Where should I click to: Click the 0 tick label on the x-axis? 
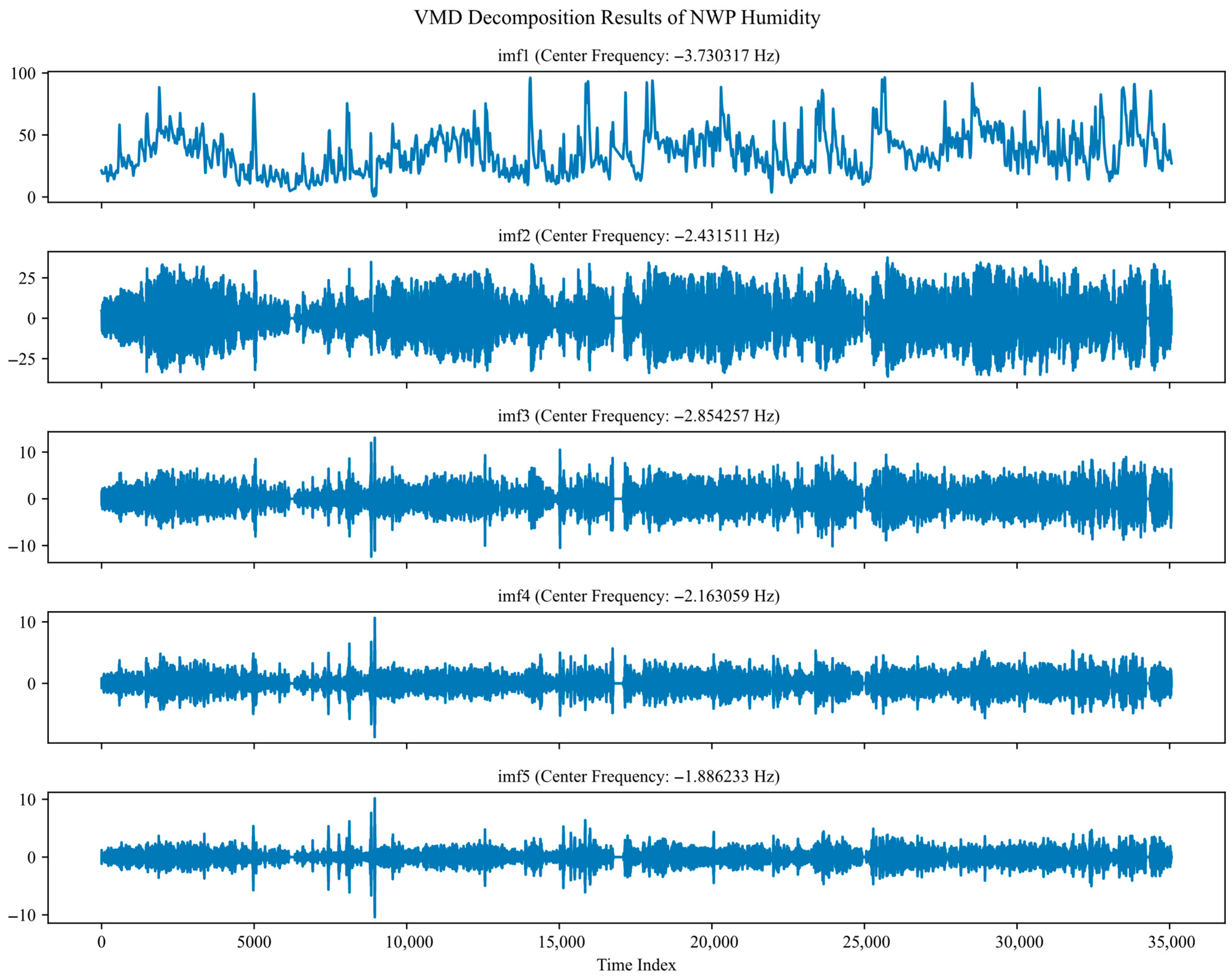[102, 942]
